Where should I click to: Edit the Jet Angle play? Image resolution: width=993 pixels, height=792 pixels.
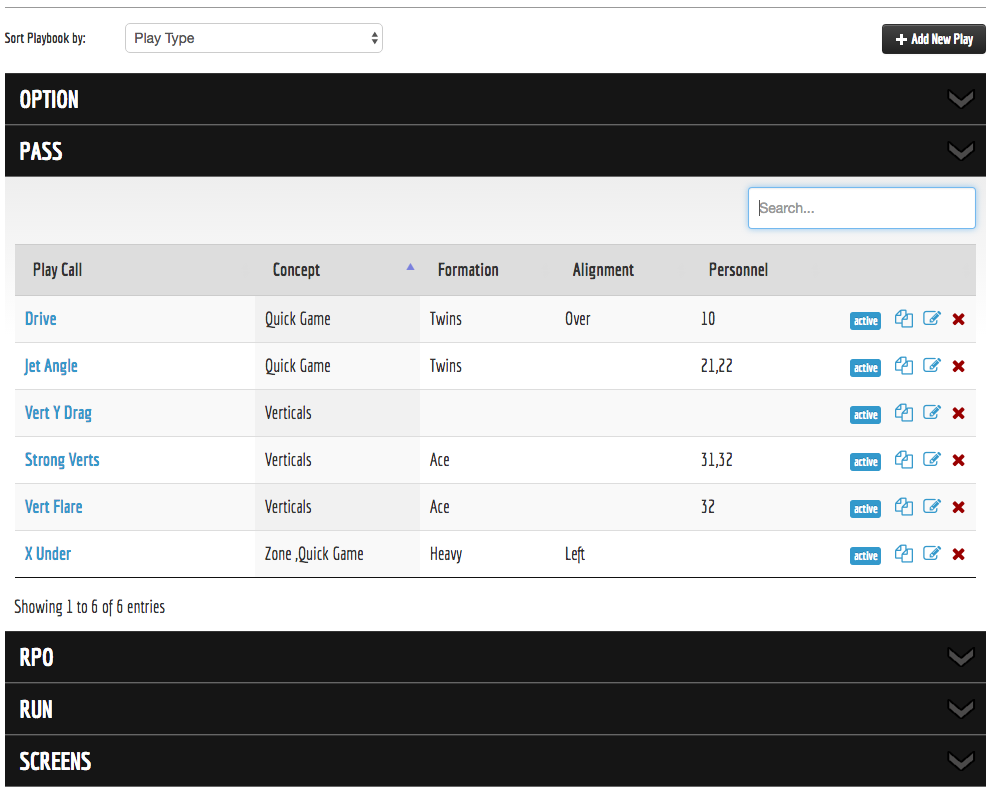pyautogui.click(x=932, y=366)
